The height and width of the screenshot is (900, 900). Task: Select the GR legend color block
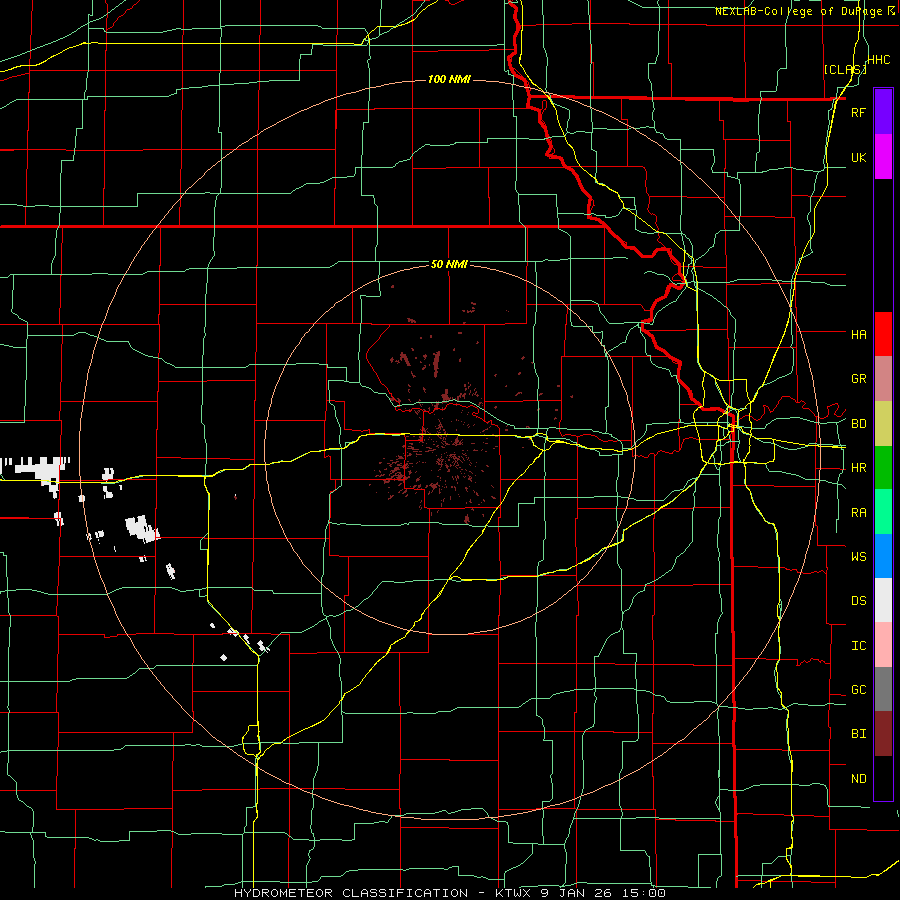883,379
